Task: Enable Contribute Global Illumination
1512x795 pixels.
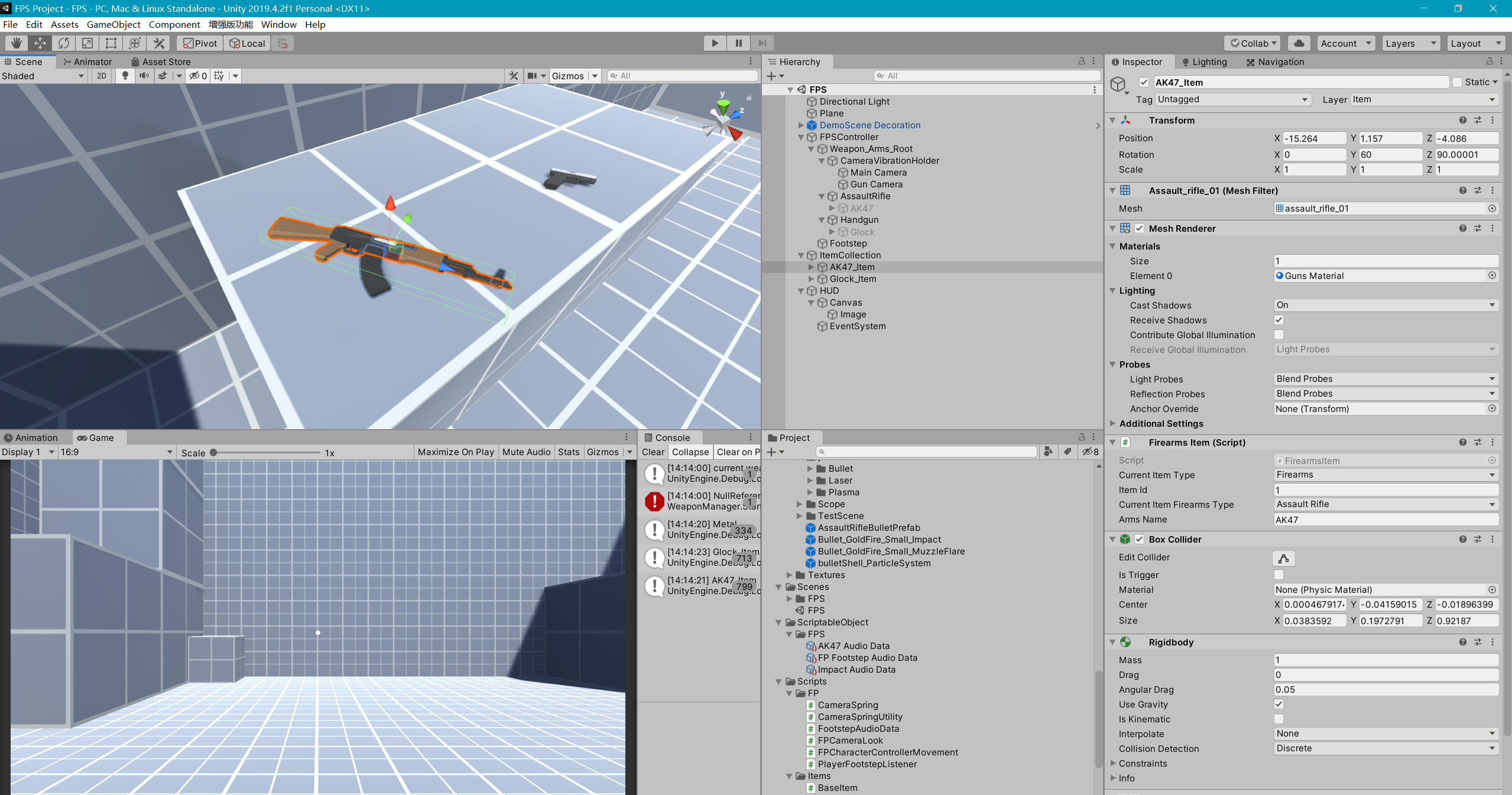Action: coord(1279,335)
